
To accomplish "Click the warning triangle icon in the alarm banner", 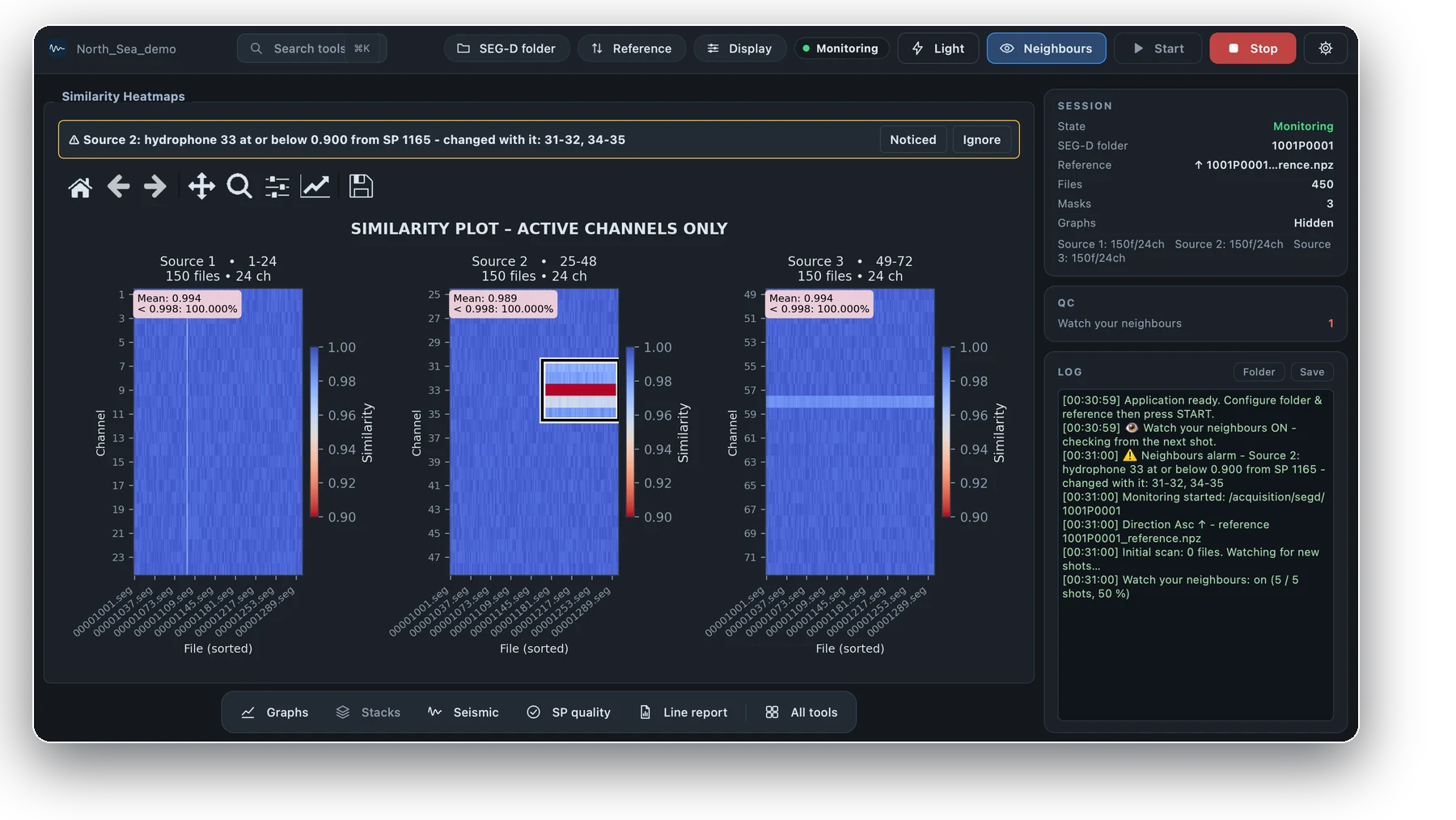I will coord(74,140).
